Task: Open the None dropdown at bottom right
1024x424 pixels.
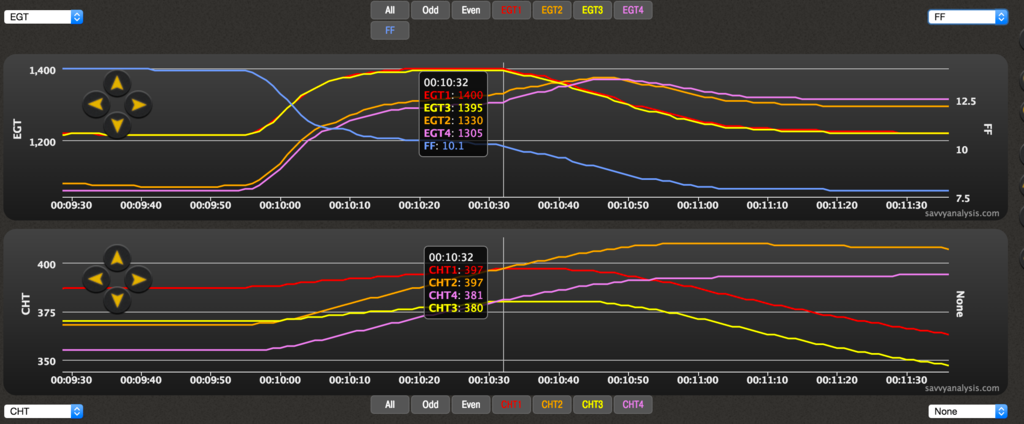Action: coord(965,411)
